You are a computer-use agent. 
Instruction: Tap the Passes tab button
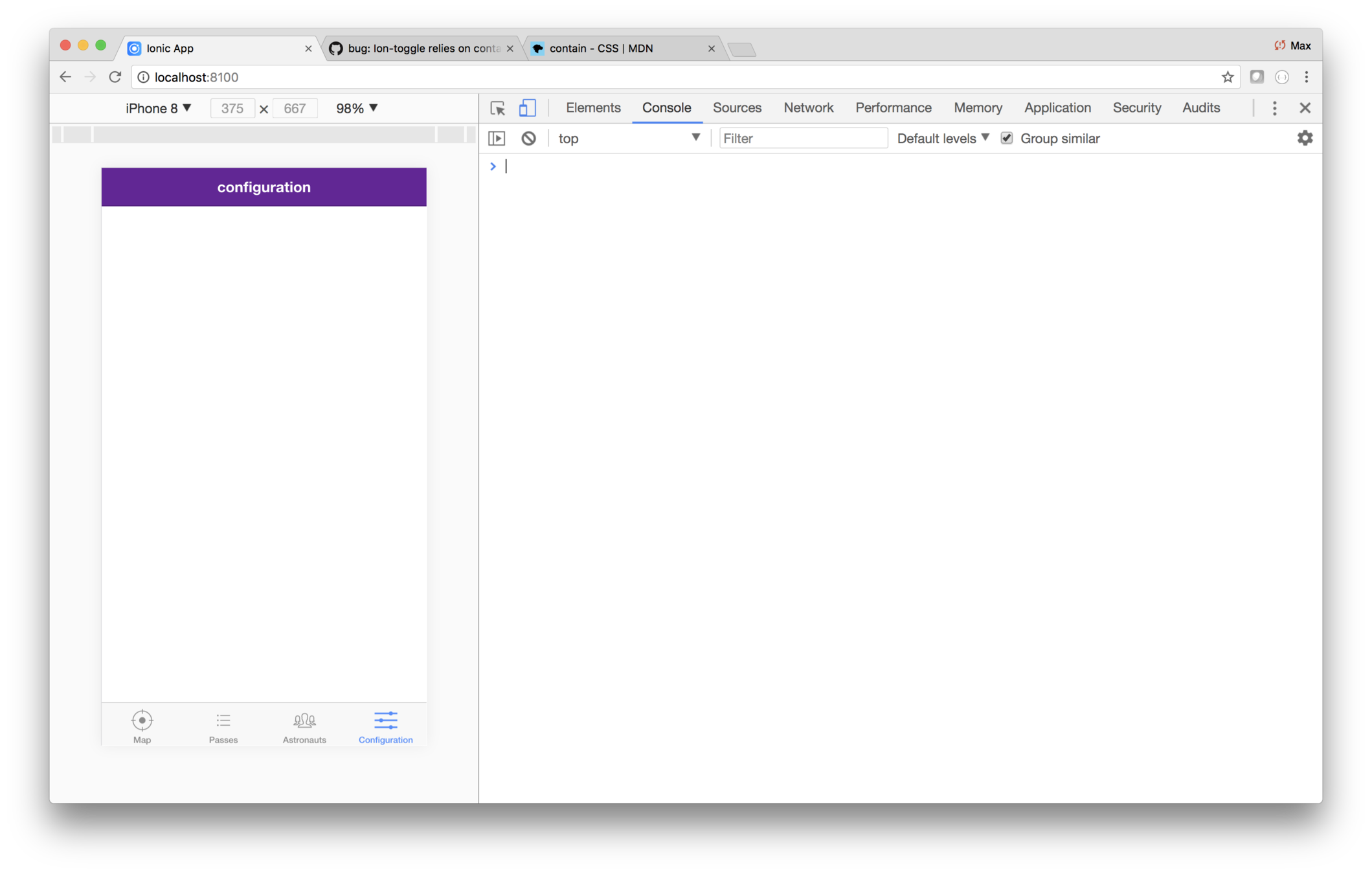pyautogui.click(x=223, y=726)
